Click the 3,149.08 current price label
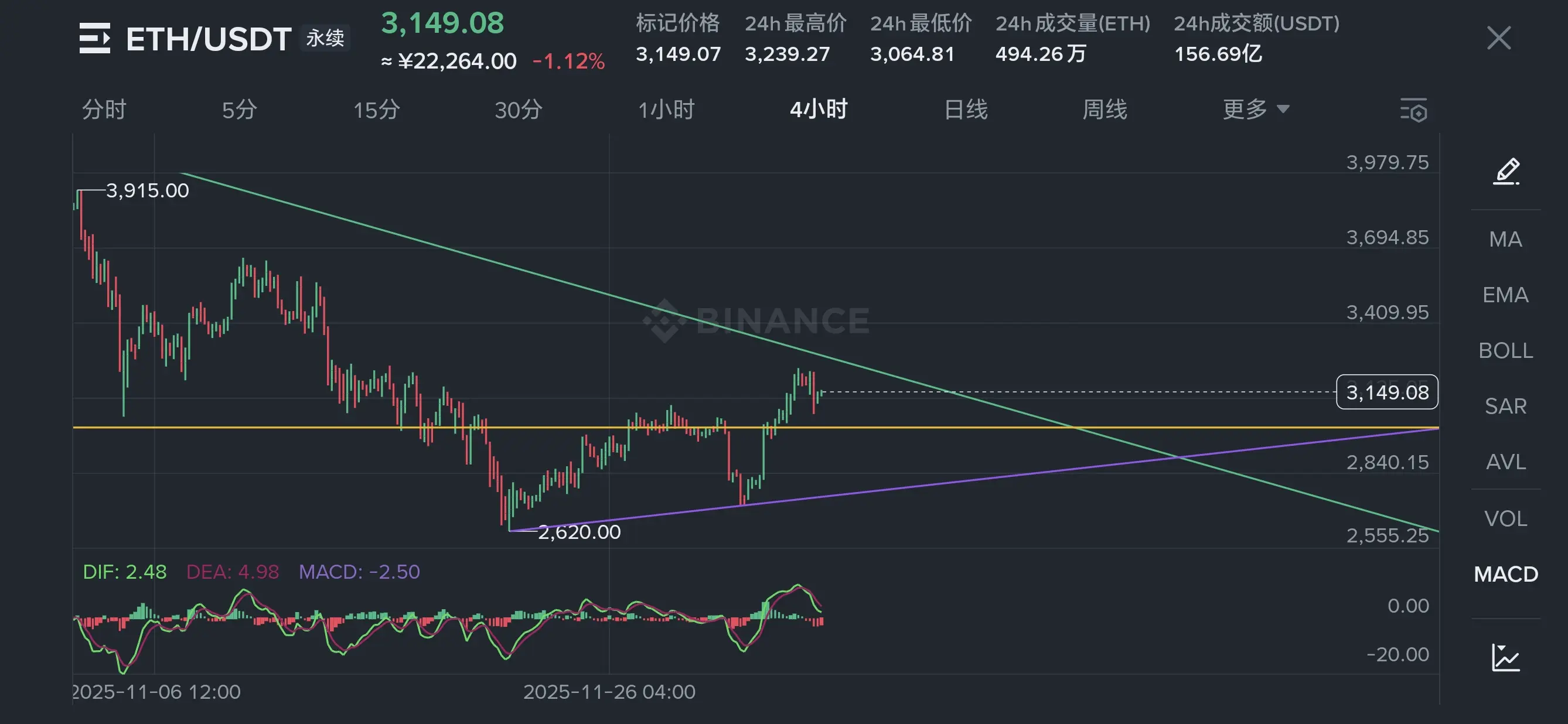Viewport: 1568px width, 724px height. point(1386,392)
